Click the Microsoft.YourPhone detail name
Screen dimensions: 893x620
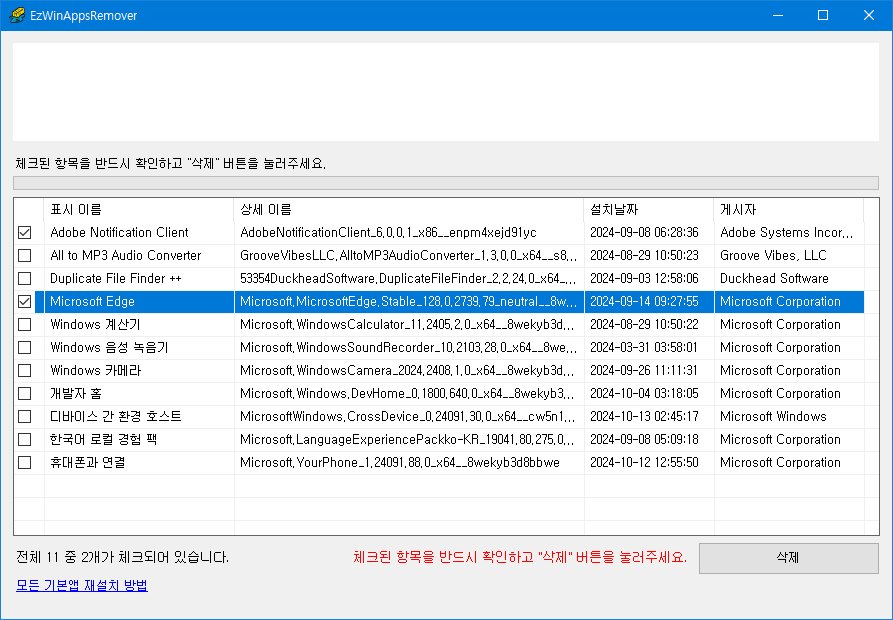[x=400, y=462]
